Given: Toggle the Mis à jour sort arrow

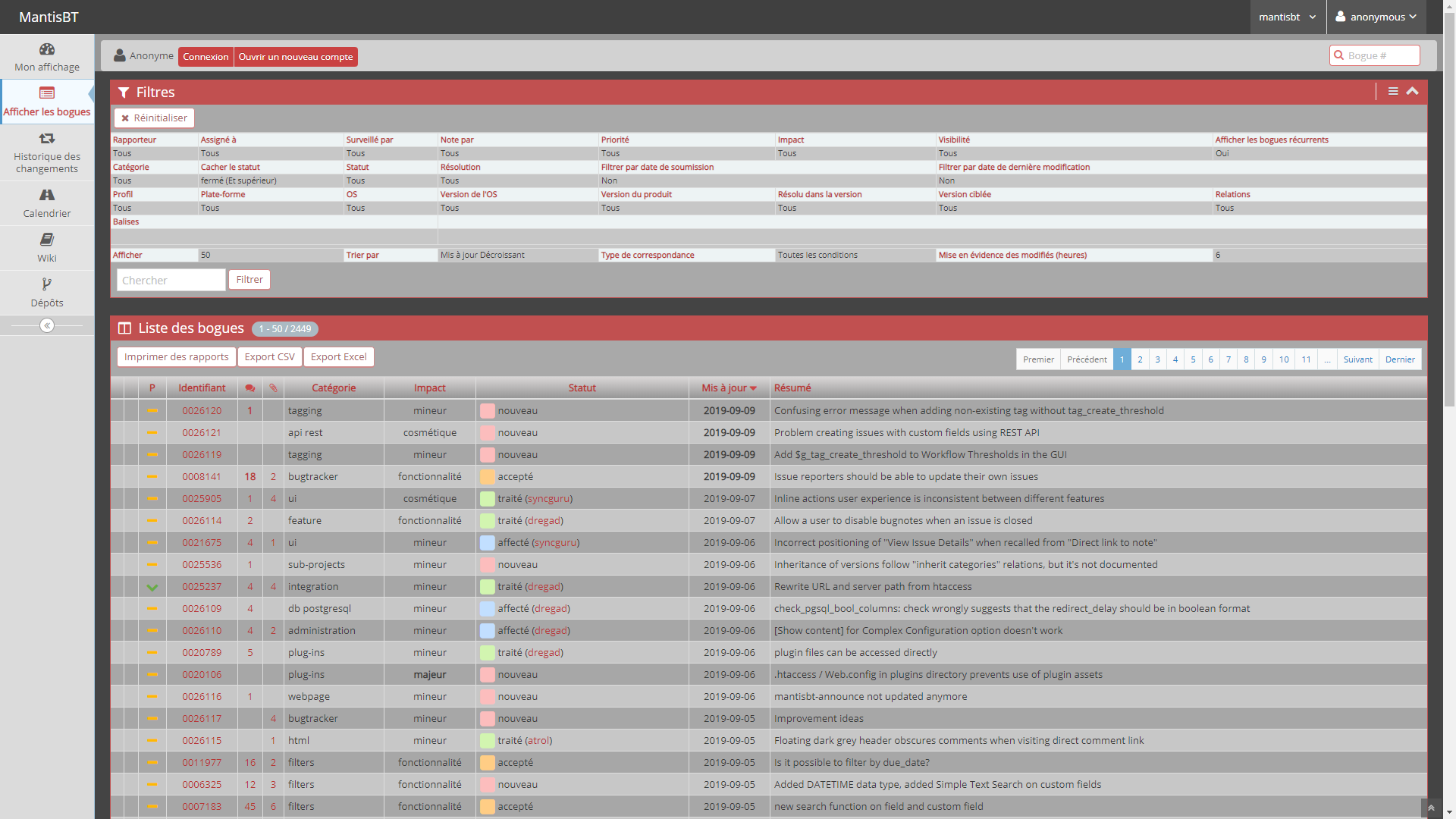Looking at the screenshot, I should 753,388.
